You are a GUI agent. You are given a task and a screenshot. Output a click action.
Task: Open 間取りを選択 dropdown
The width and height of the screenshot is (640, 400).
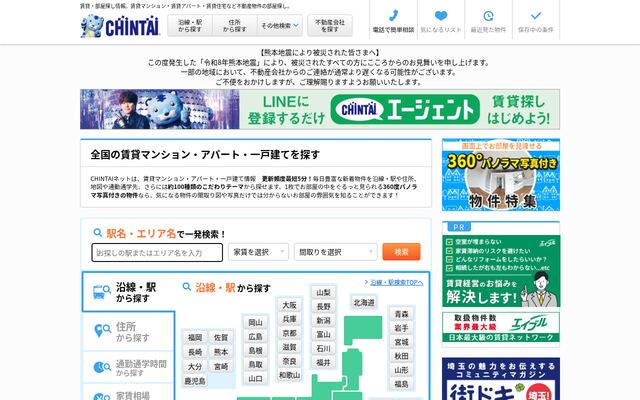pyautogui.click(x=336, y=252)
